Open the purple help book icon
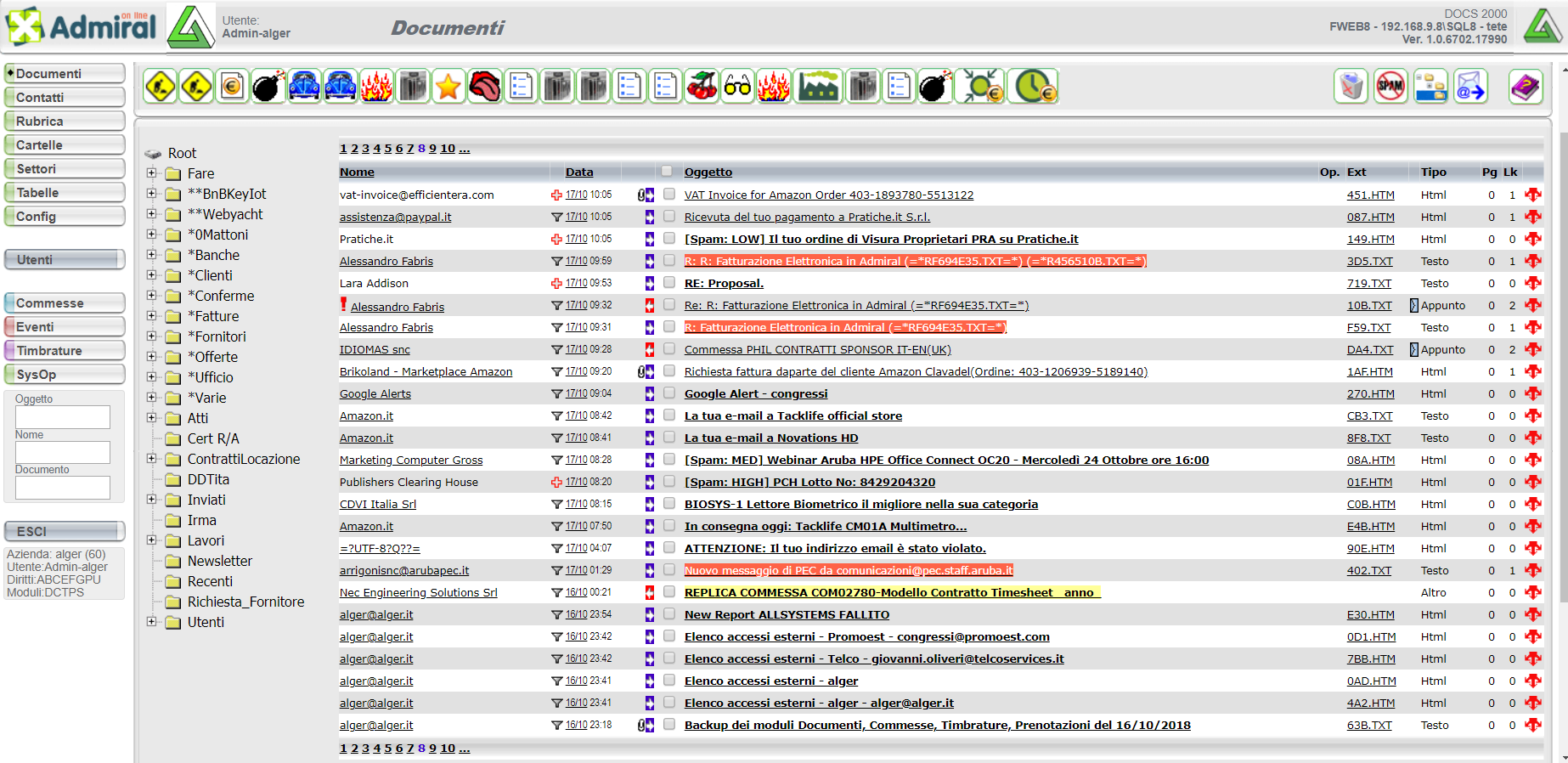The width and height of the screenshot is (1568, 763). tap(1526, 86)
